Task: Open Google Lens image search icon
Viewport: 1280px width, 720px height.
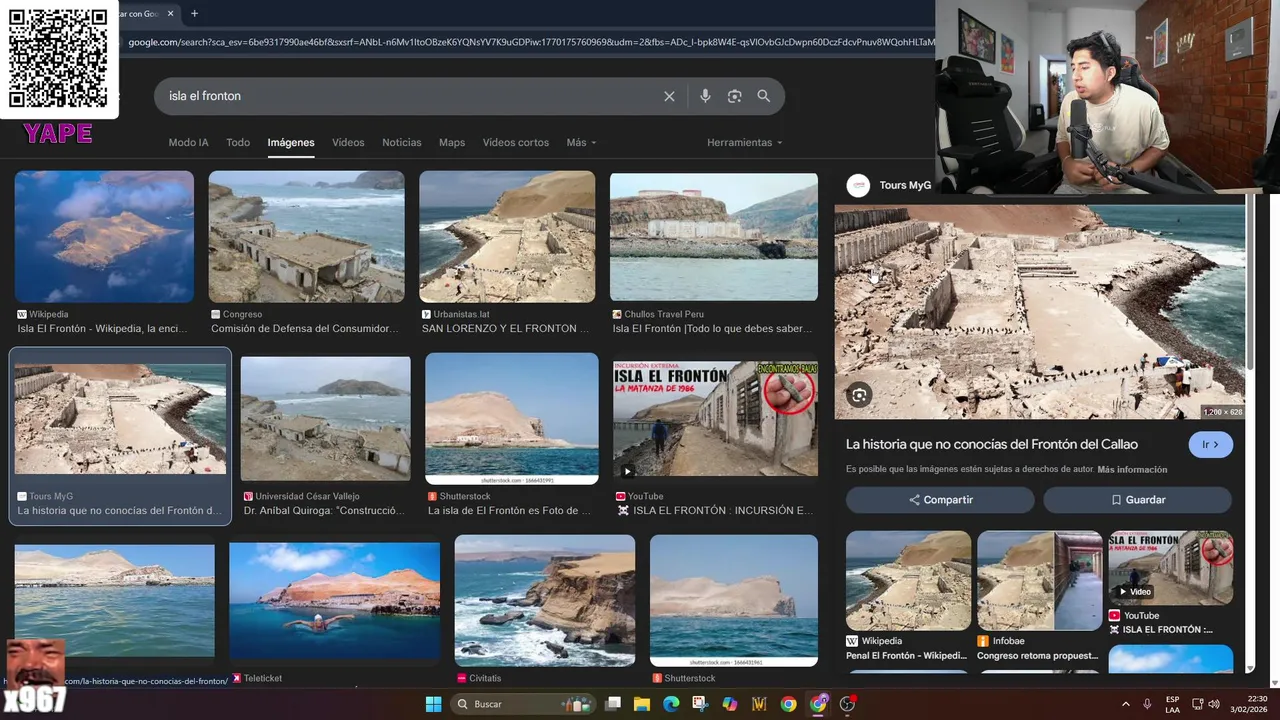Action: pos(734,96)
